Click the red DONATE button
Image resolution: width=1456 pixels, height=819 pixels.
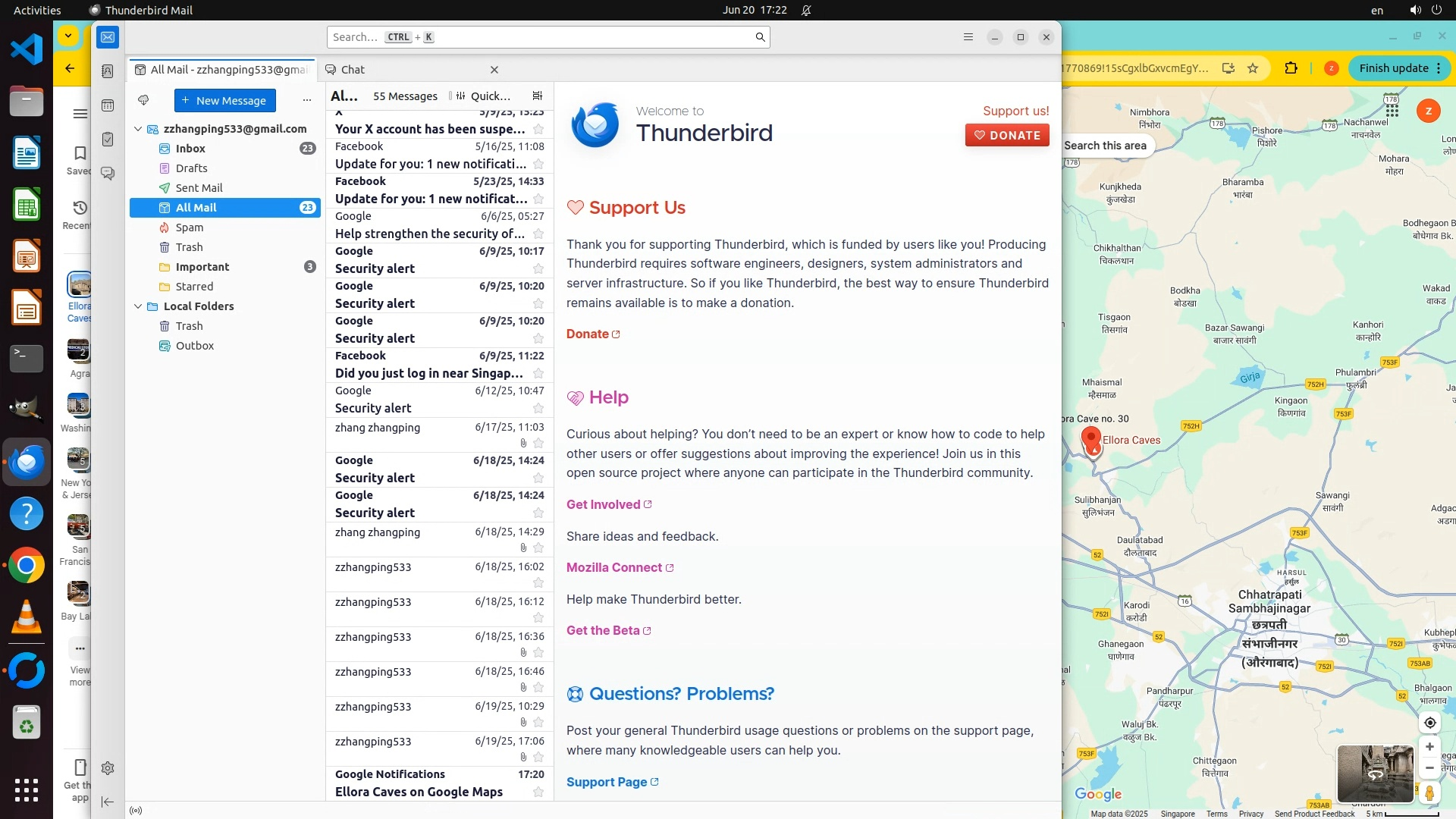[1006, 136]
